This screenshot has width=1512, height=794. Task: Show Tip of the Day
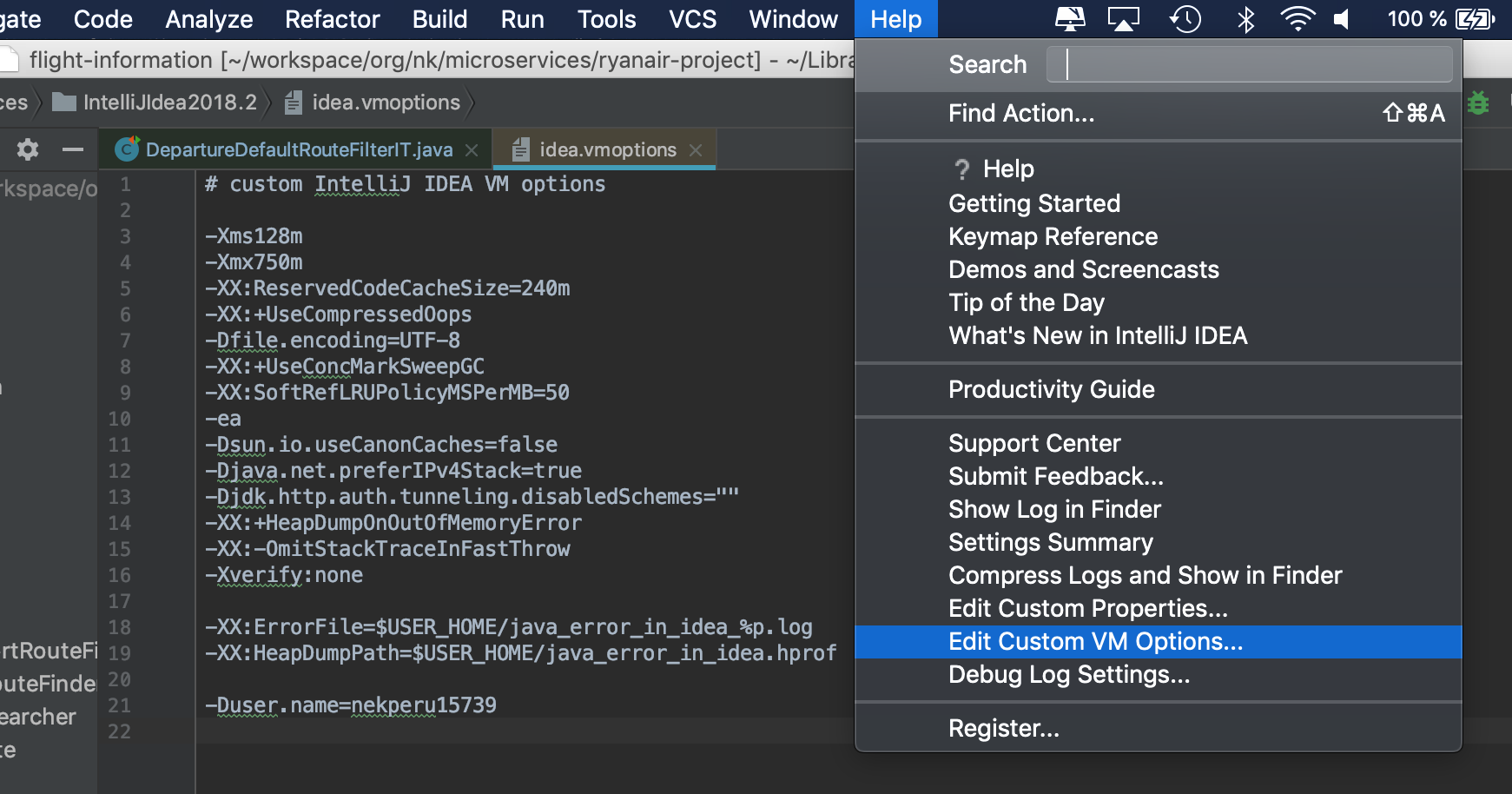1159,302
